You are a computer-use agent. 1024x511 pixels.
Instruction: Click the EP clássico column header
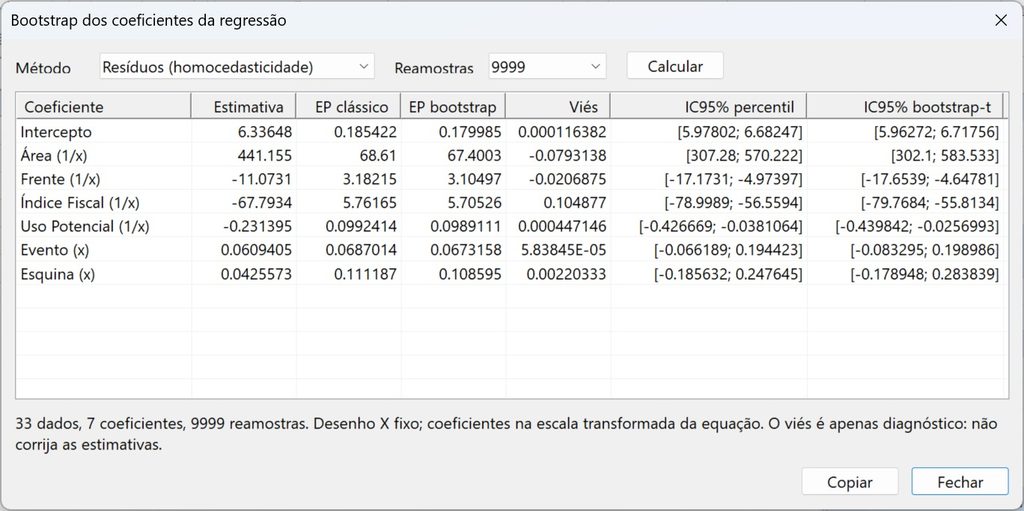(349, 107)
